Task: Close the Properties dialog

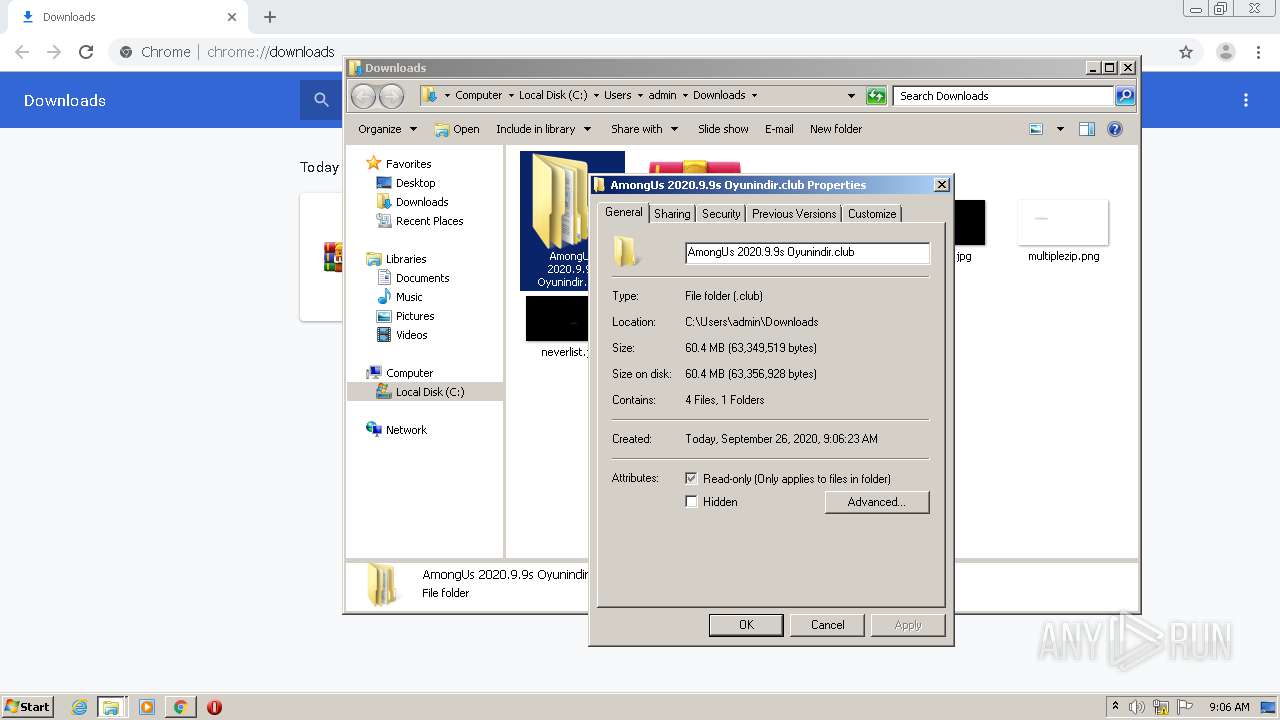Action: pyautogui.click(x=941, y=185)
